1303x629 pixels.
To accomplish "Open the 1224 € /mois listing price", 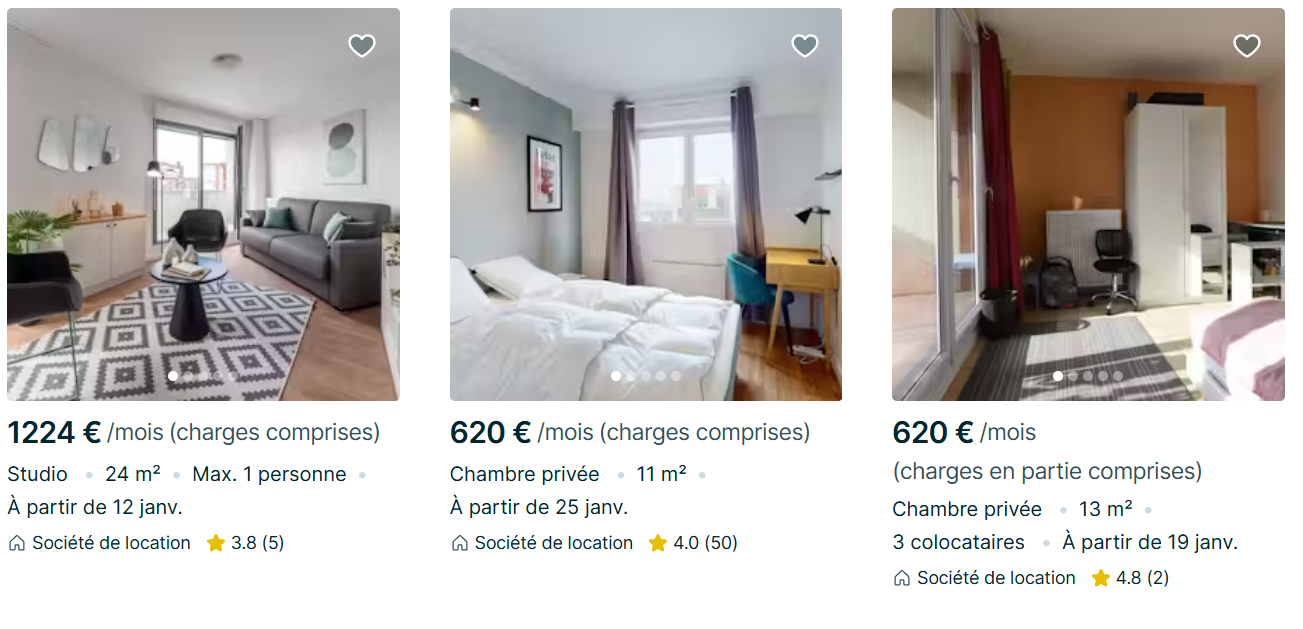I will click(55, 433).
